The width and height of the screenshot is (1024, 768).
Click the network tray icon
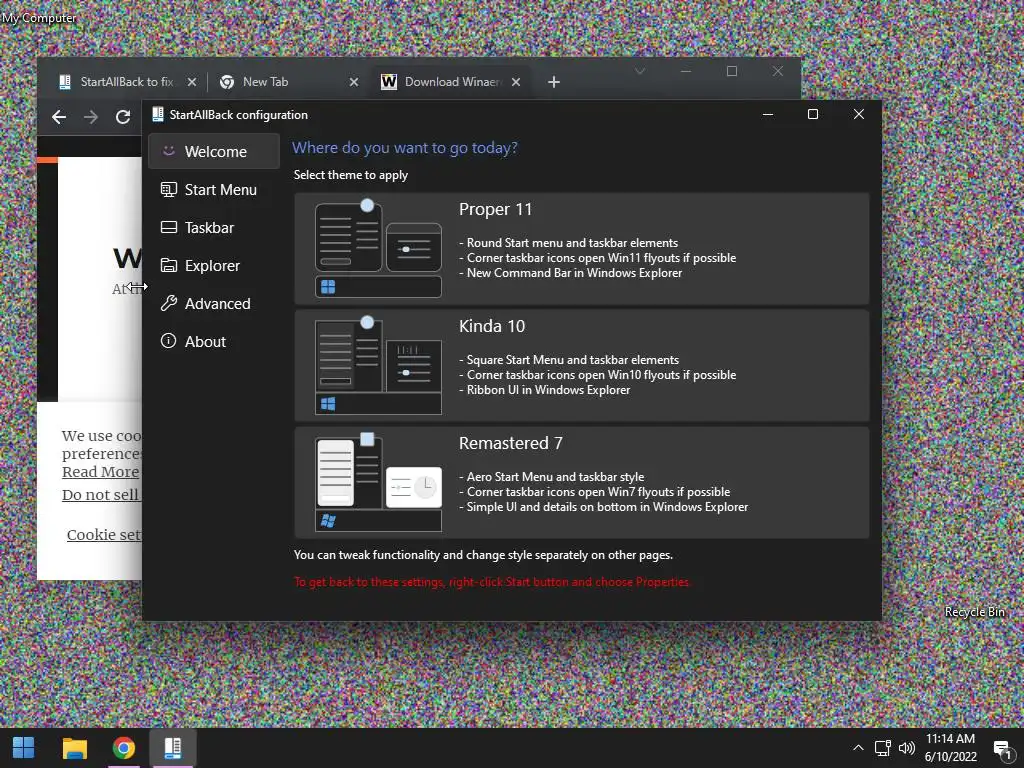click(883, 748)
